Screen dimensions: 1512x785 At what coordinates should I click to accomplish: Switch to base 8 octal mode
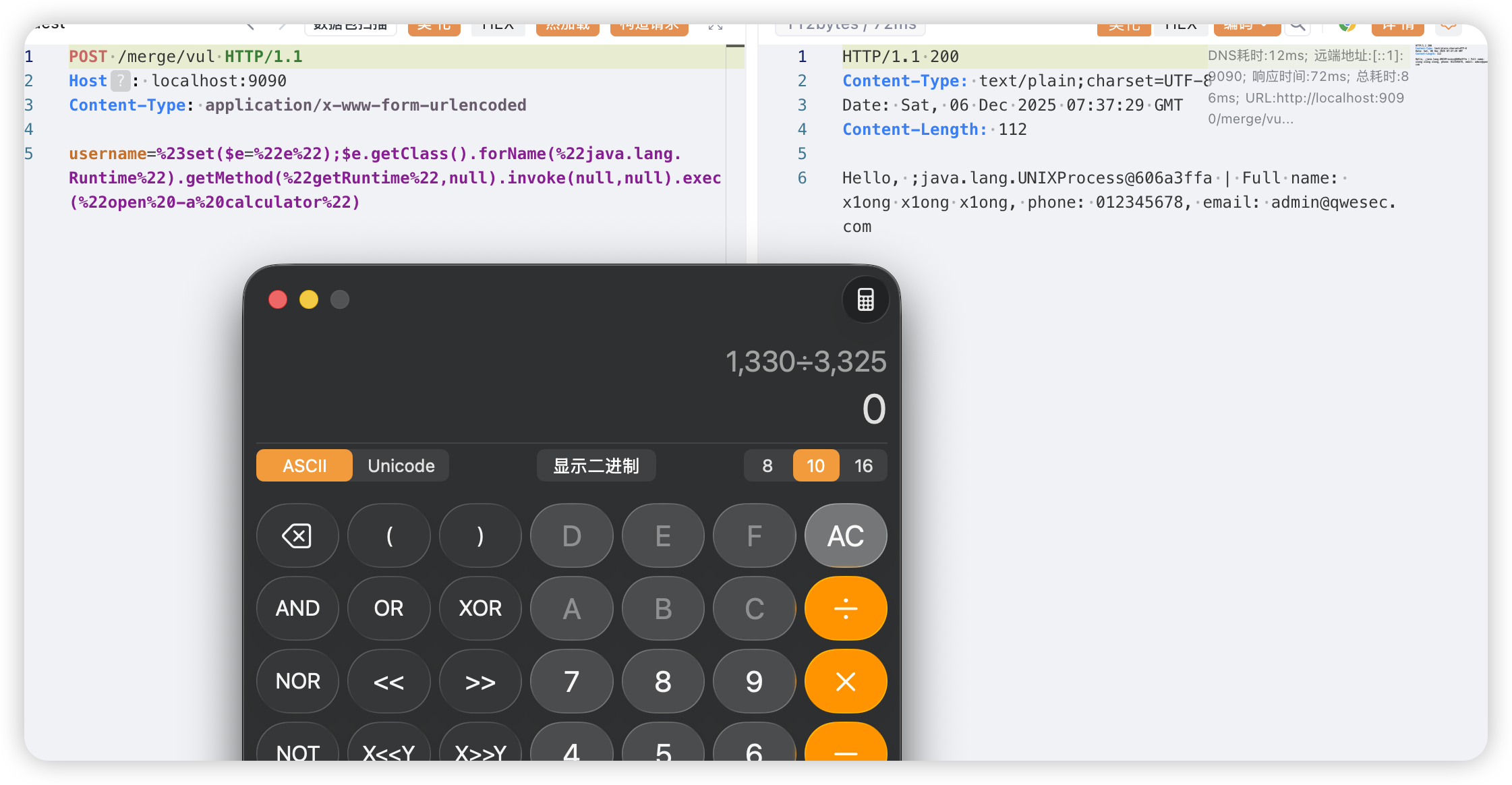point(767,465)
